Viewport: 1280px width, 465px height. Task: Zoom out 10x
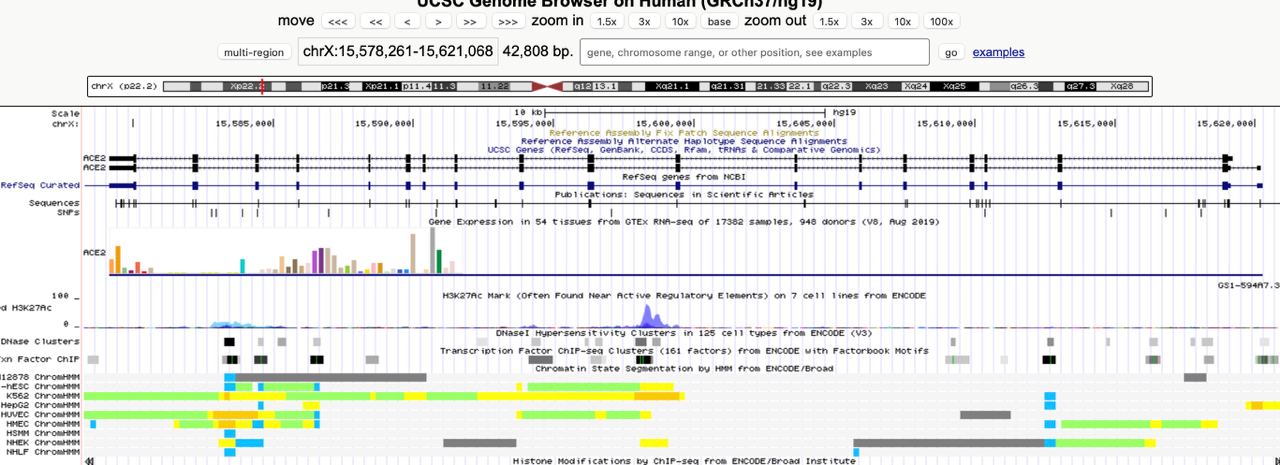tap(902, 21)
